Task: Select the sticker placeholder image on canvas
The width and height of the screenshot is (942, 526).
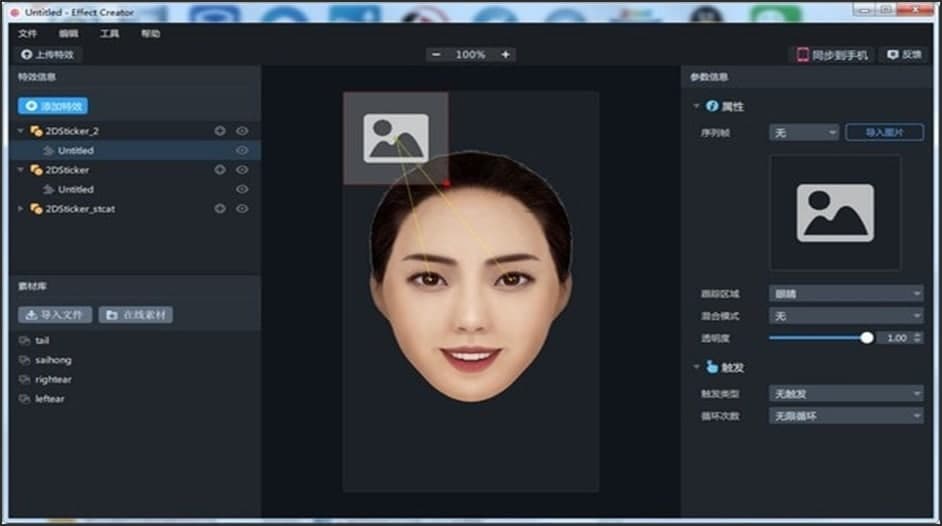Action: pos(396,138)
